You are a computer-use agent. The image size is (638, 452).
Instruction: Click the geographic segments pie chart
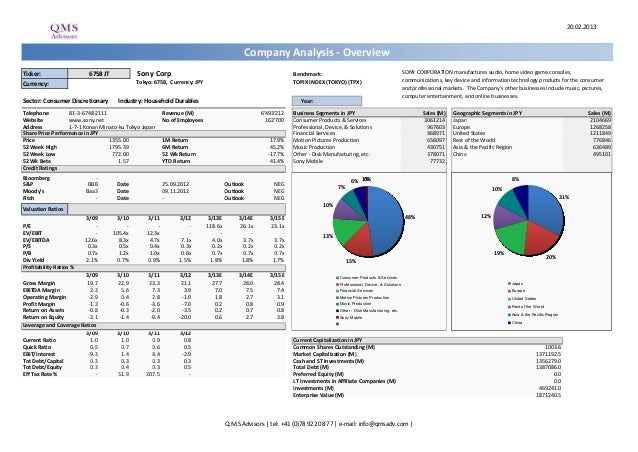point(529,220)
